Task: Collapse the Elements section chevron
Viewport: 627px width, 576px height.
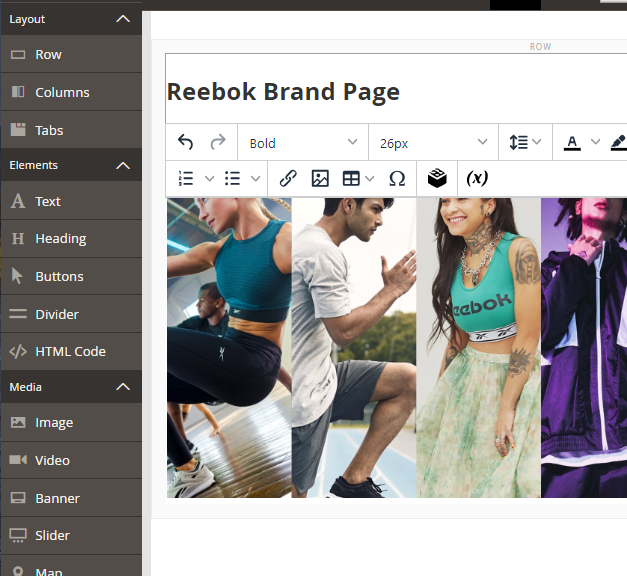Action: click(x=123, y=165)
